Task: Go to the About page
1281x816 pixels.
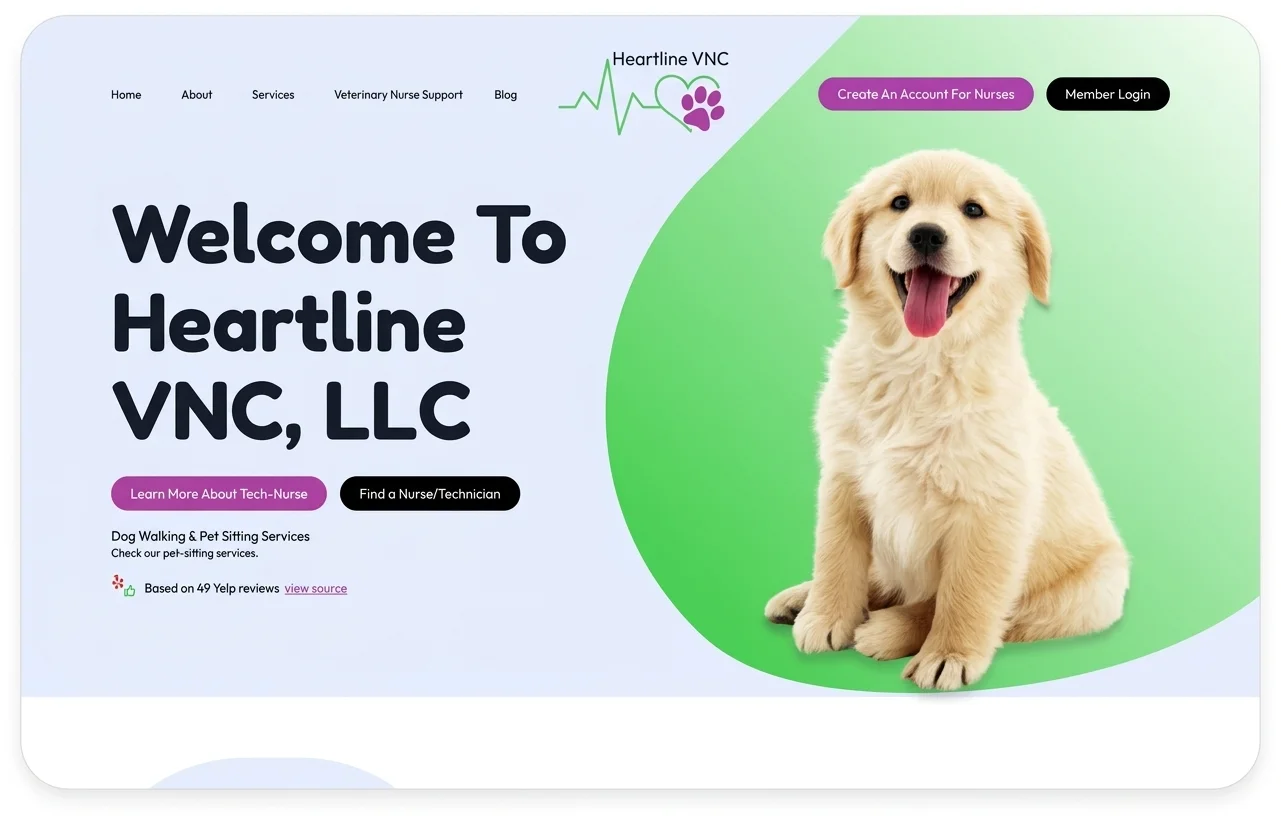Action: 197,95
